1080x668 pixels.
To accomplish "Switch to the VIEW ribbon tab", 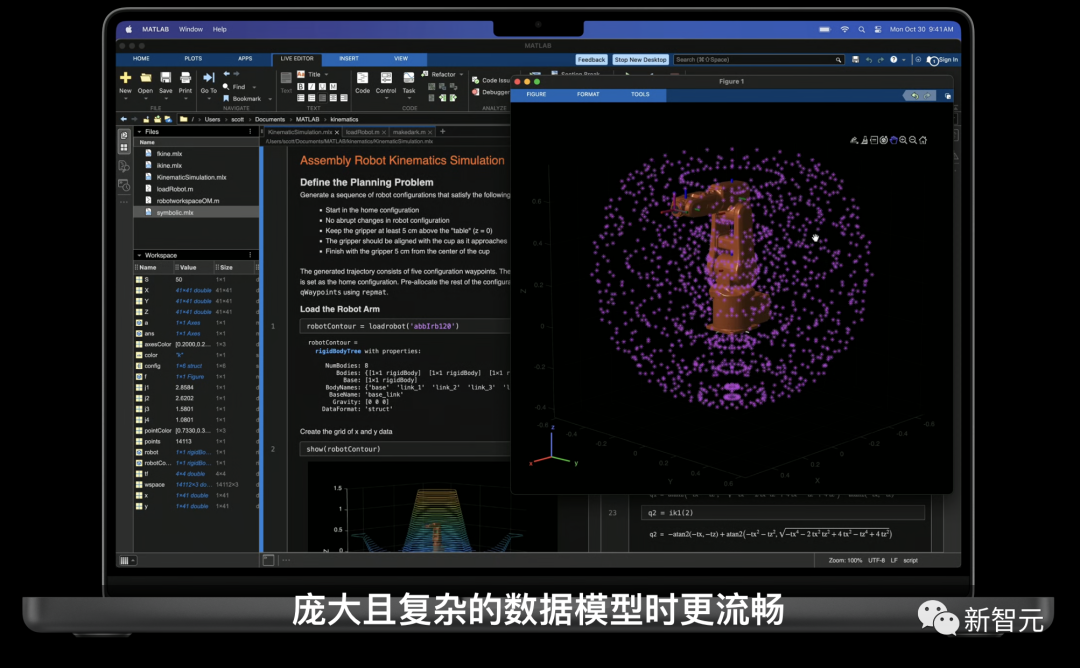I will coord(401,59).
